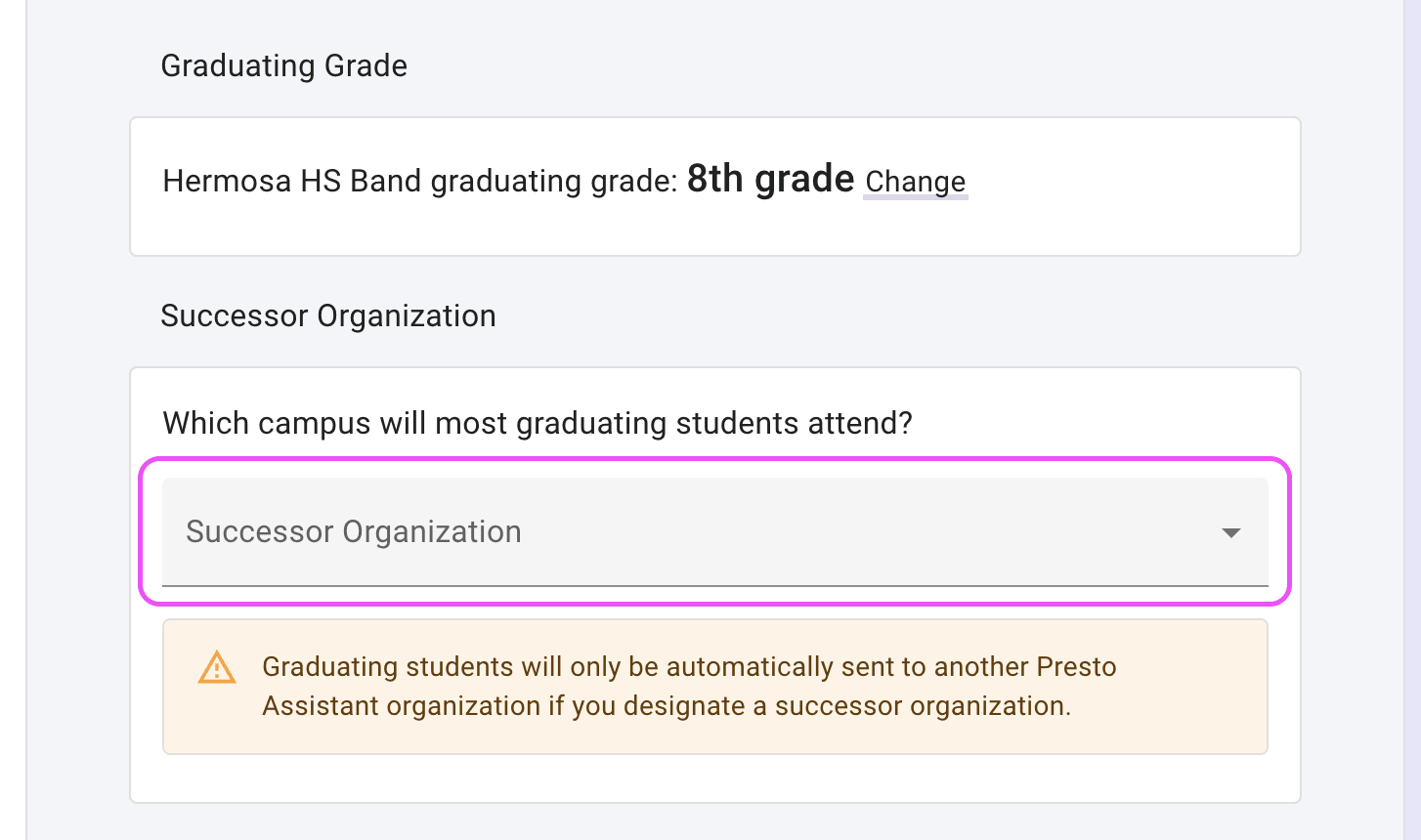Click the bold '8th grade' text
The width and height of the screenshot is (1421, 840).
pyautogui.click(x=770, y=180)
